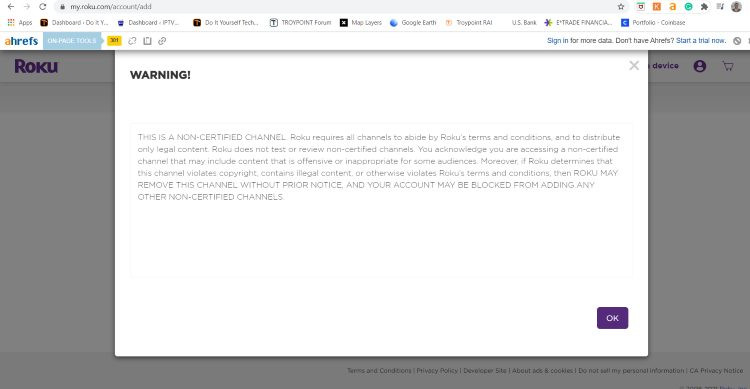Viewport: 750px width, 389px height.
Task: Open Developer Site footer link
Action: pos(485,371)
